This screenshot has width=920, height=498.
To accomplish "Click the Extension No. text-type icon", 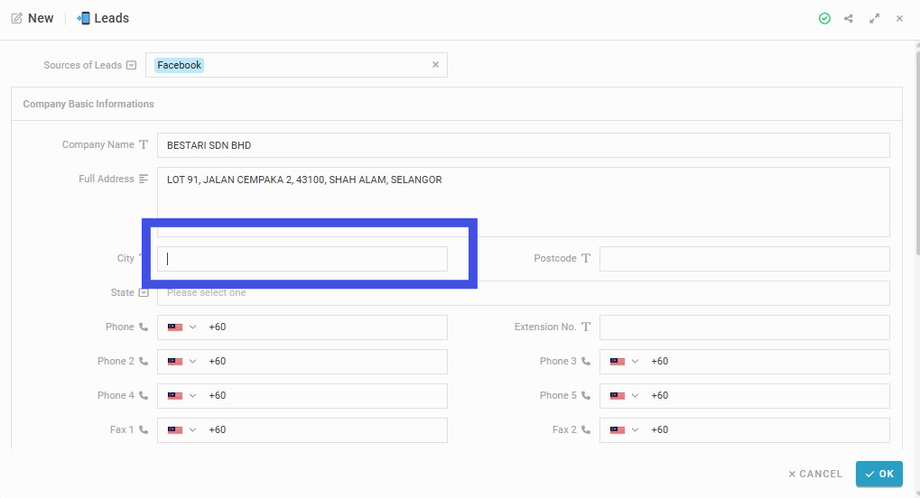I will tap(586, 327).
